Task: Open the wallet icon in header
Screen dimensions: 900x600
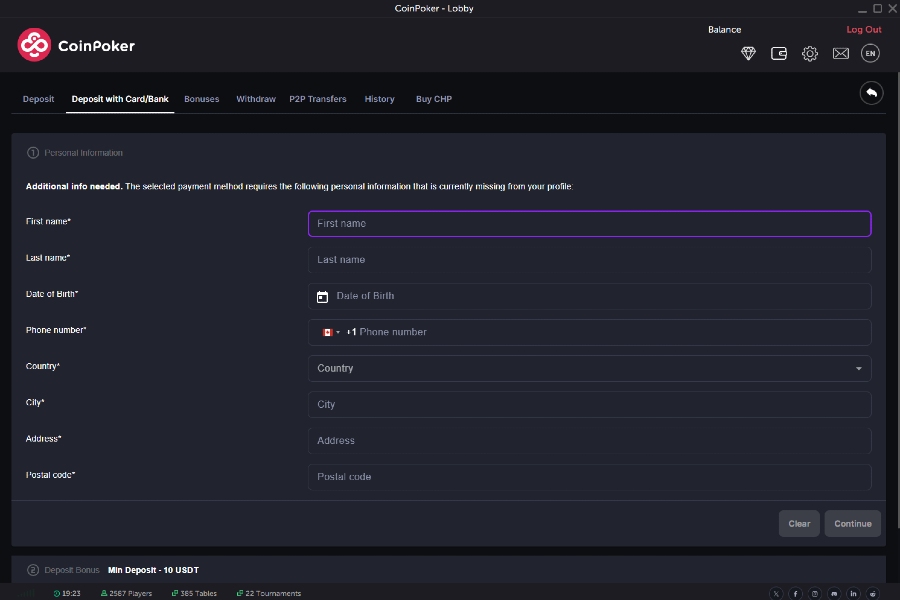Action: tap(779, 54)
